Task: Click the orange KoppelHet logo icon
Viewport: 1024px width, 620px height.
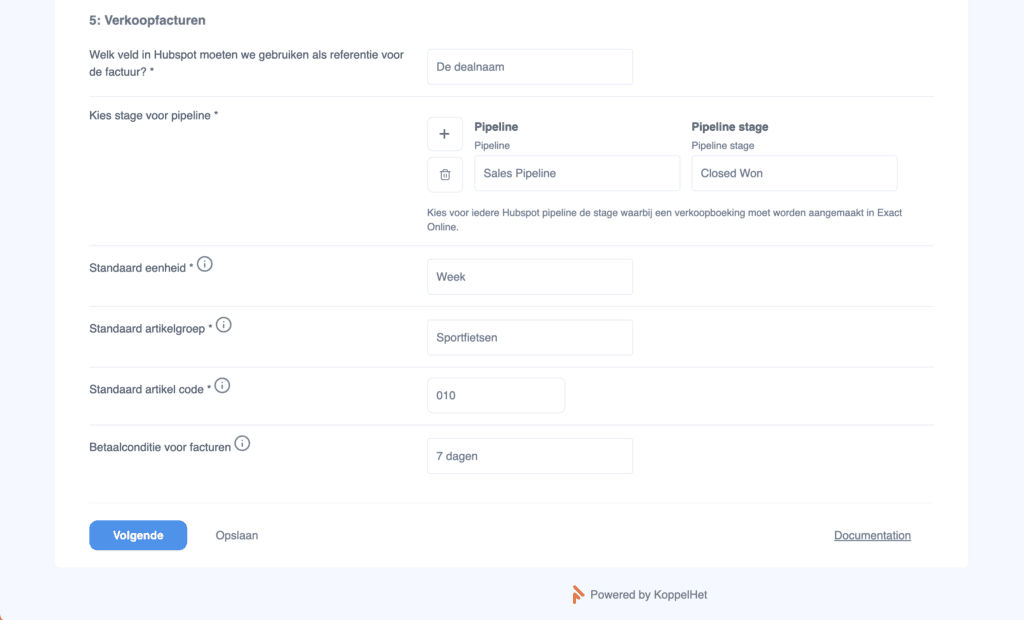Action: pyautogui.click(x=578, y=594)
